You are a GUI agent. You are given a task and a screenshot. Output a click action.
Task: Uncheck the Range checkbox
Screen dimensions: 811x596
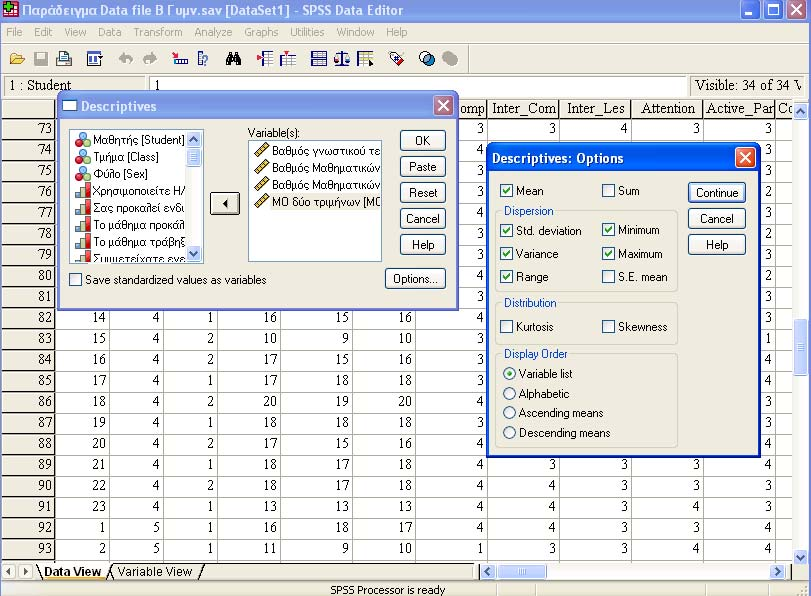click(x=506, y=277)
